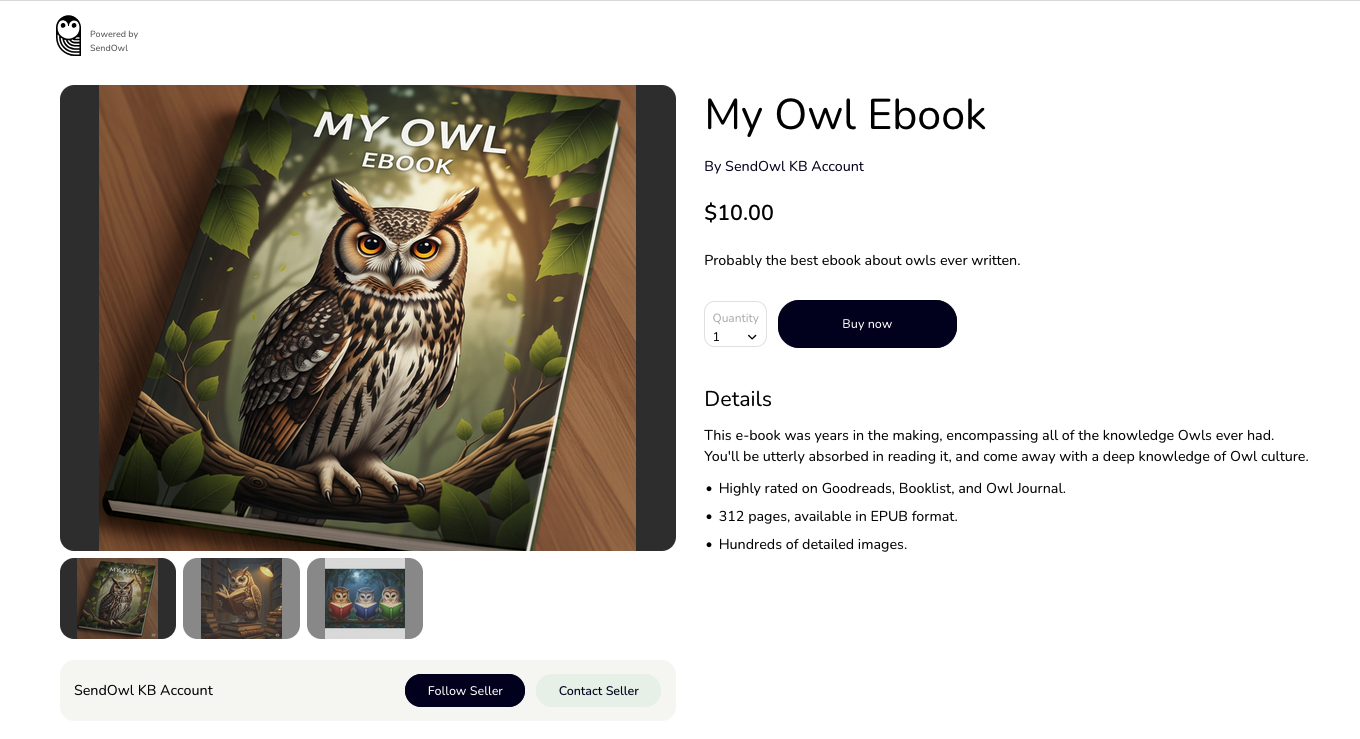Click the Buy now button
This screenshot has width=1360, height=739.
[867, 324]
